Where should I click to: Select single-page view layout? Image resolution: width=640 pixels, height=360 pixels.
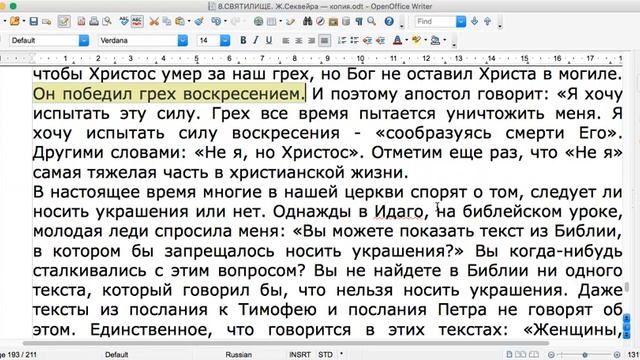click(509, 354)
